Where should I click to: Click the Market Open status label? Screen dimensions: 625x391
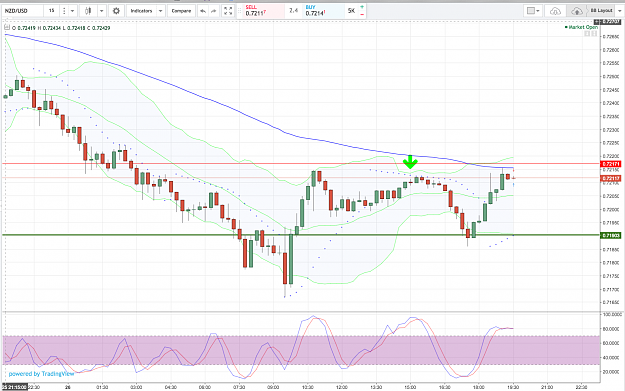[582, 27]
